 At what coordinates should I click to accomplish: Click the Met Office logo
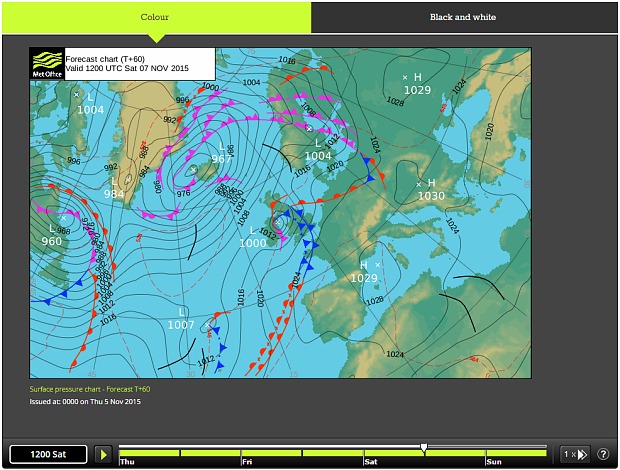tap(47, 63)
